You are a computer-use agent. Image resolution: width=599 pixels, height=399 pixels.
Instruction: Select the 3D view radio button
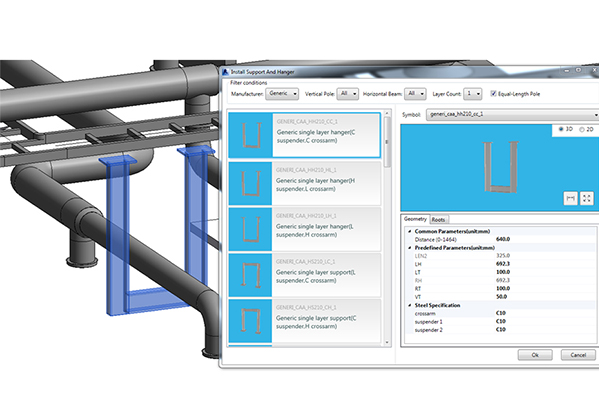561,129
